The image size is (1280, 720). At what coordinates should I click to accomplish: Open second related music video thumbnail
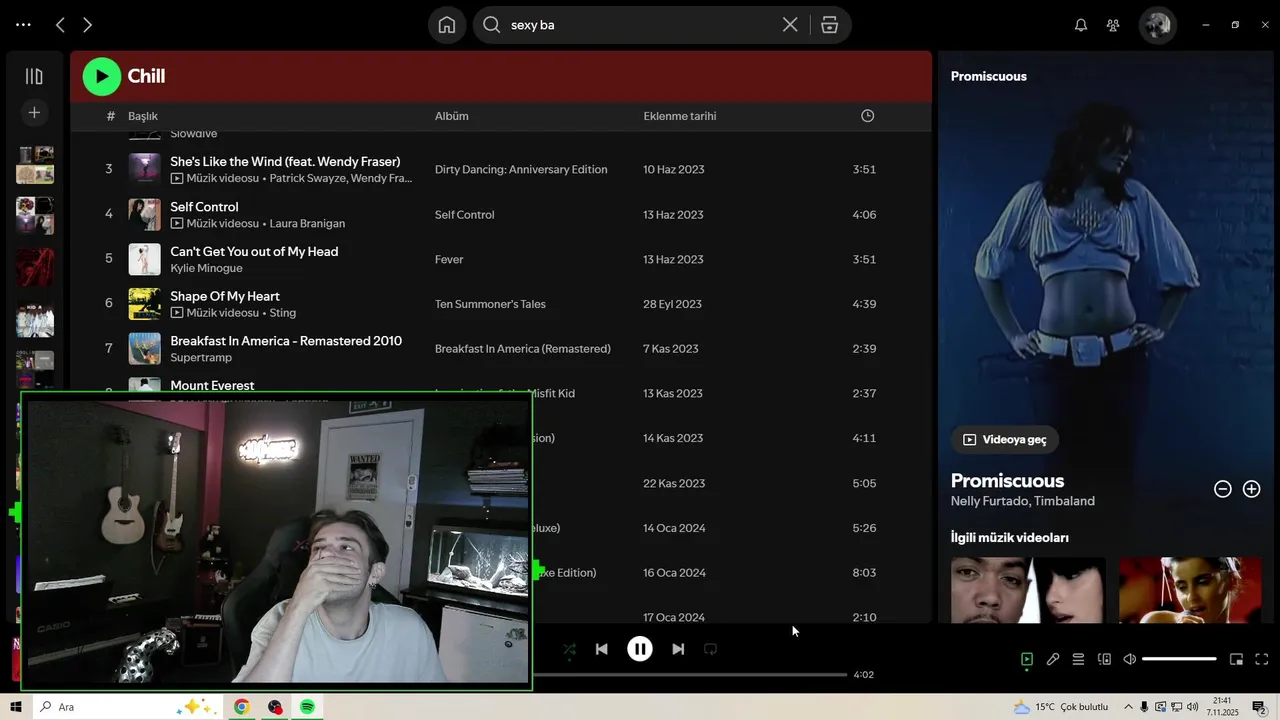1190,590
